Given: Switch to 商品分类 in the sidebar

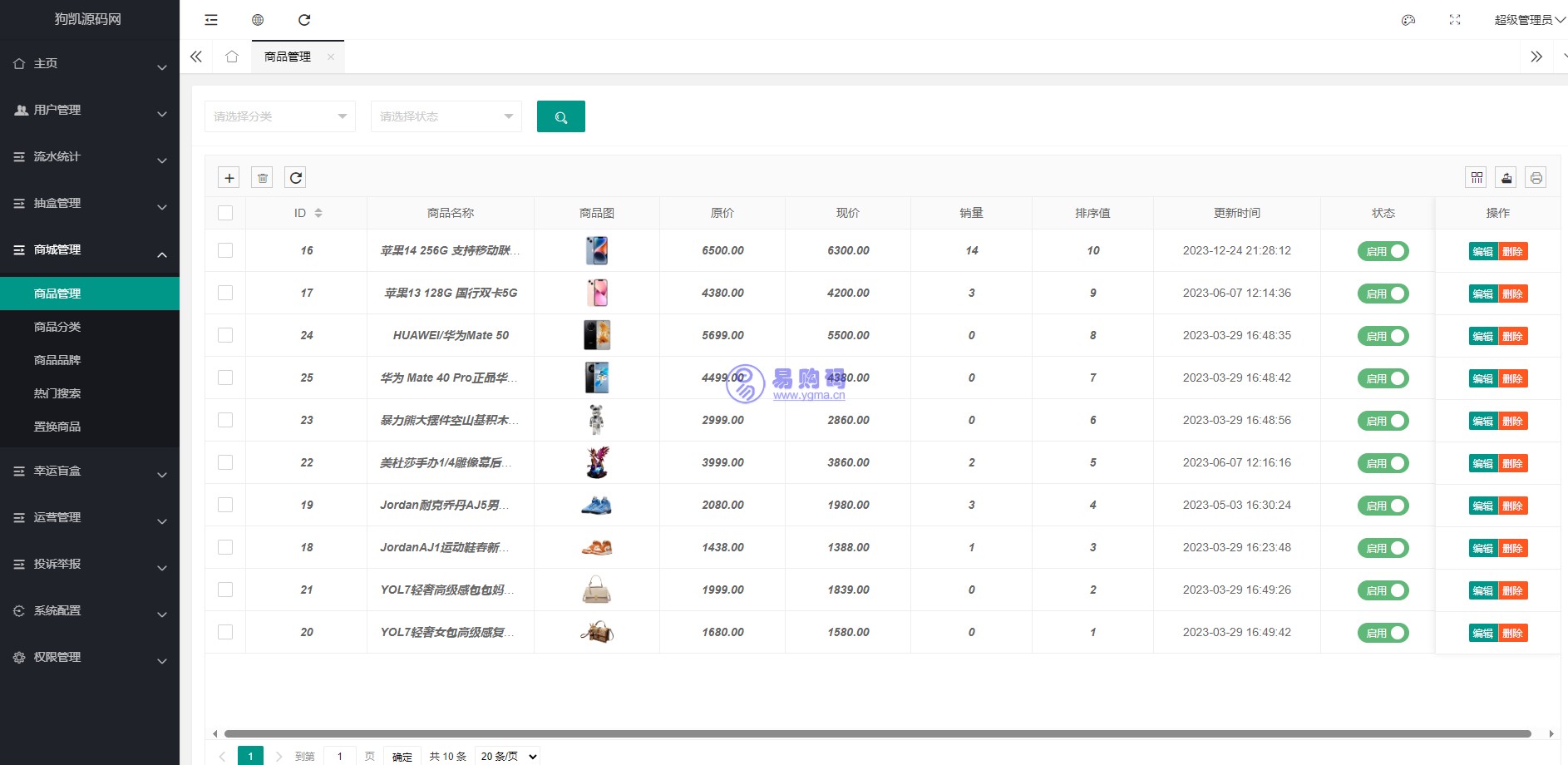Looking at the screenshot, I should 56,326.
